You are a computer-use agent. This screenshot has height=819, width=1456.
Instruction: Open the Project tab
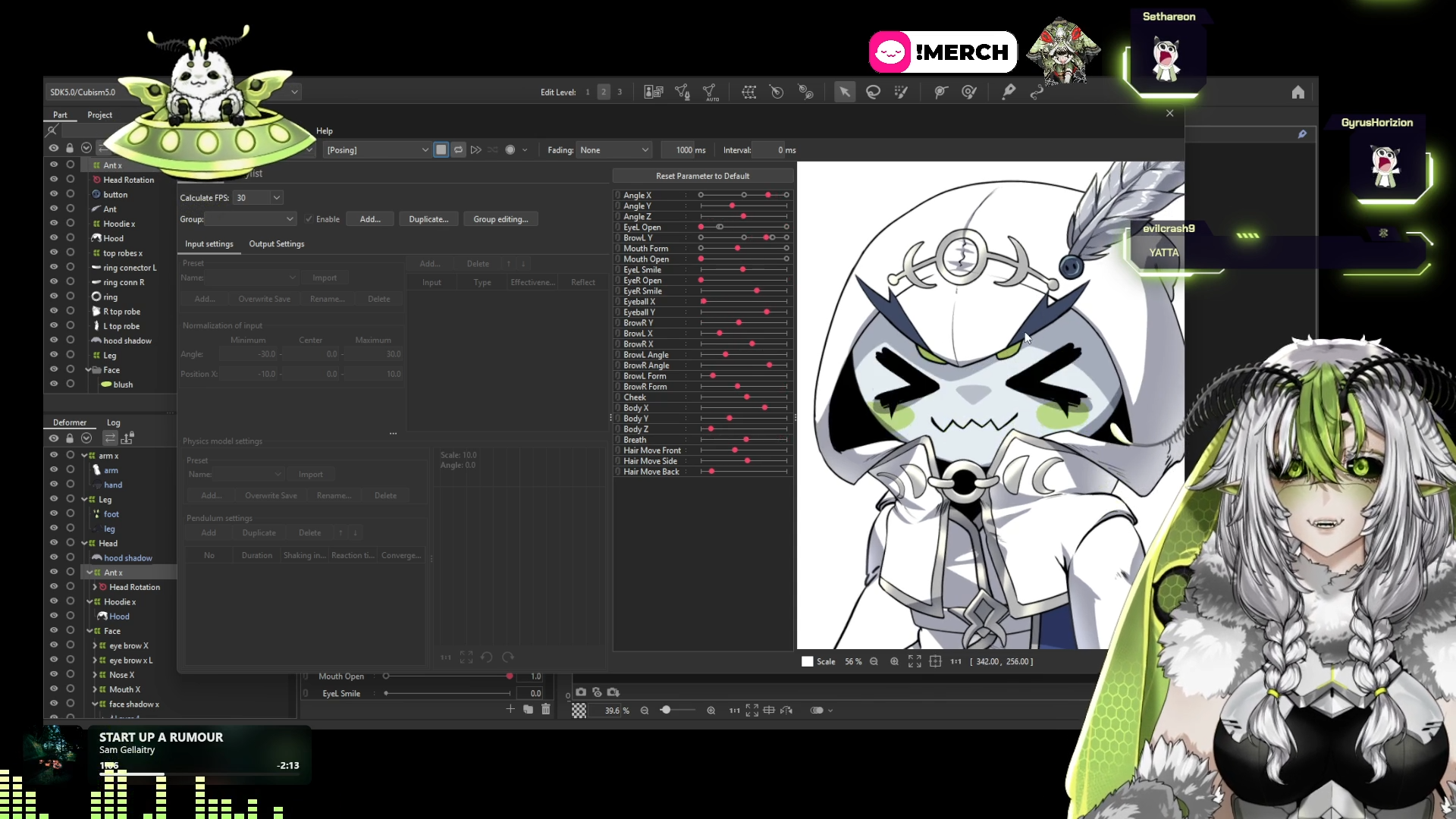pos(99,115)
